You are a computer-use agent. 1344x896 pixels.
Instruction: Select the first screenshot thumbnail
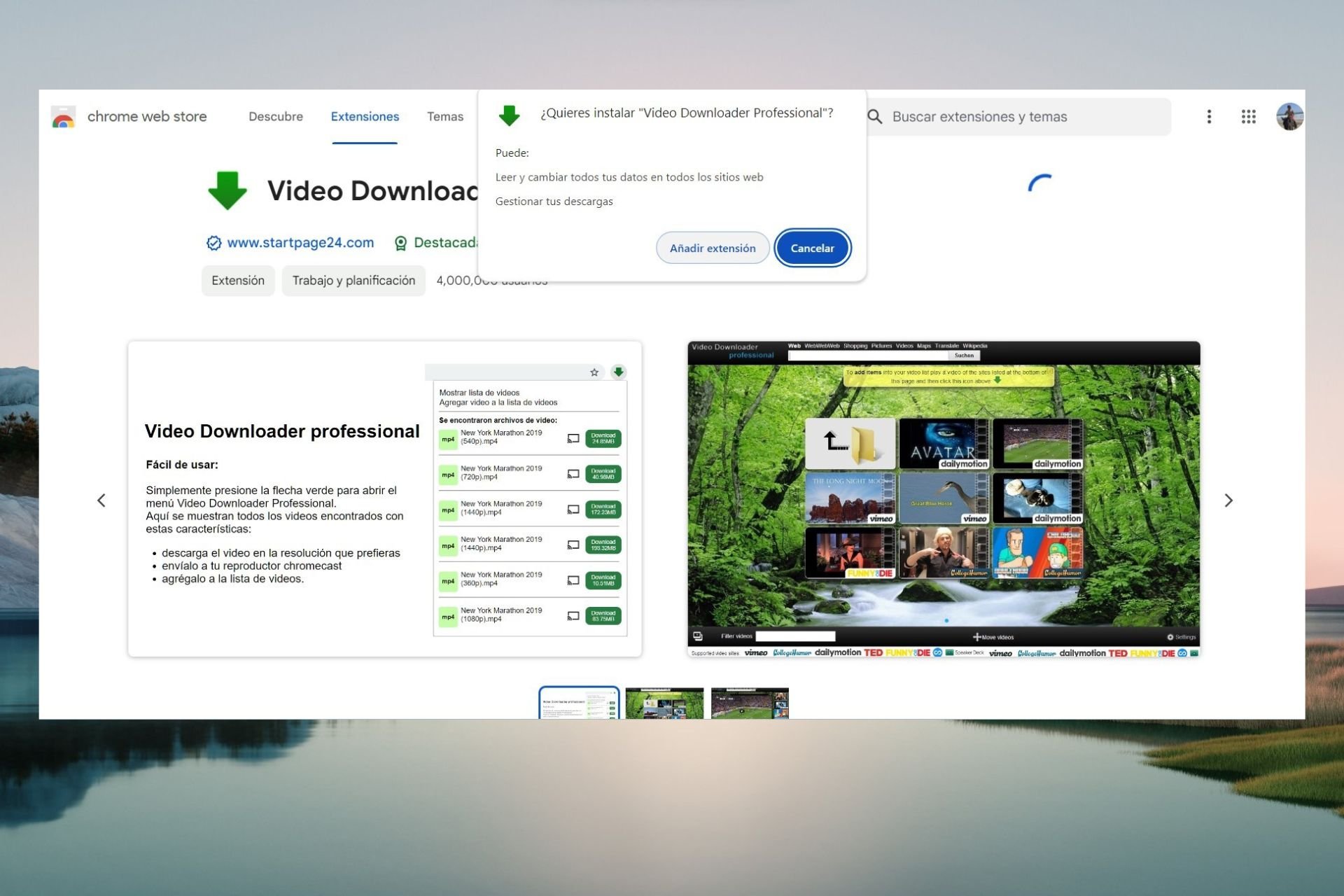[x=579, y=702]
